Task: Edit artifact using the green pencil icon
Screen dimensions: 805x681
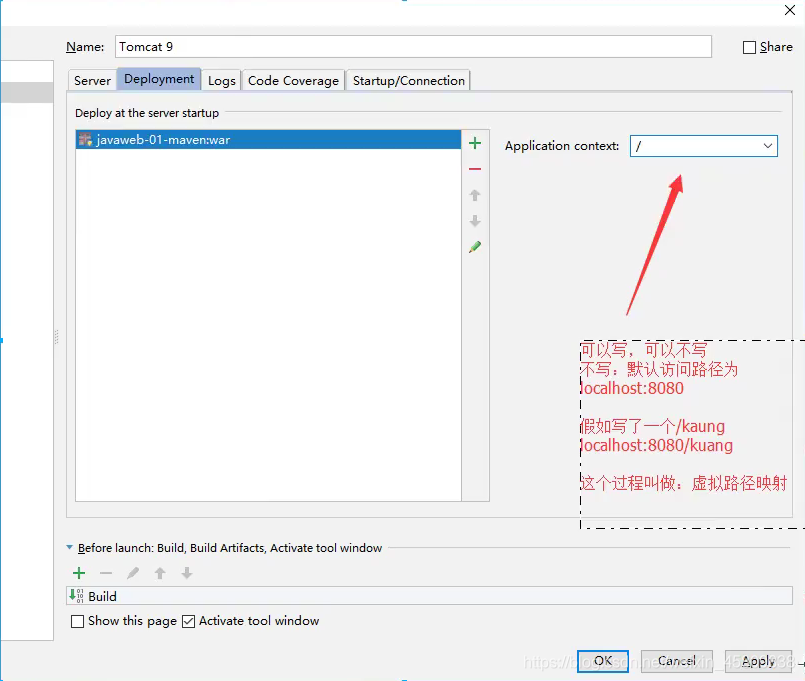Action: pyautogui.click(x=475, y=247)
